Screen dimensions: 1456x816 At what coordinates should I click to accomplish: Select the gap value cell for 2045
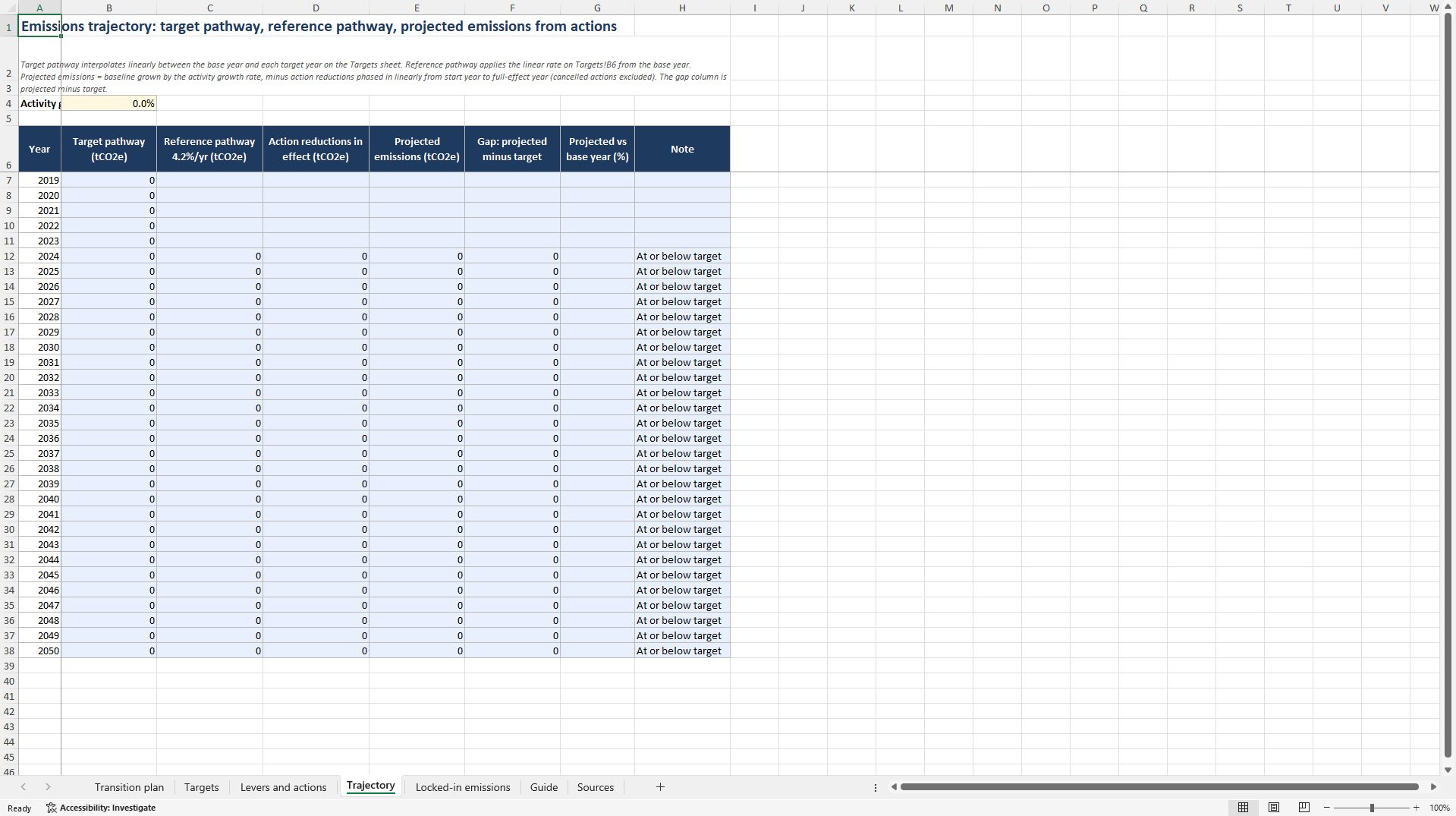[512, 575]
